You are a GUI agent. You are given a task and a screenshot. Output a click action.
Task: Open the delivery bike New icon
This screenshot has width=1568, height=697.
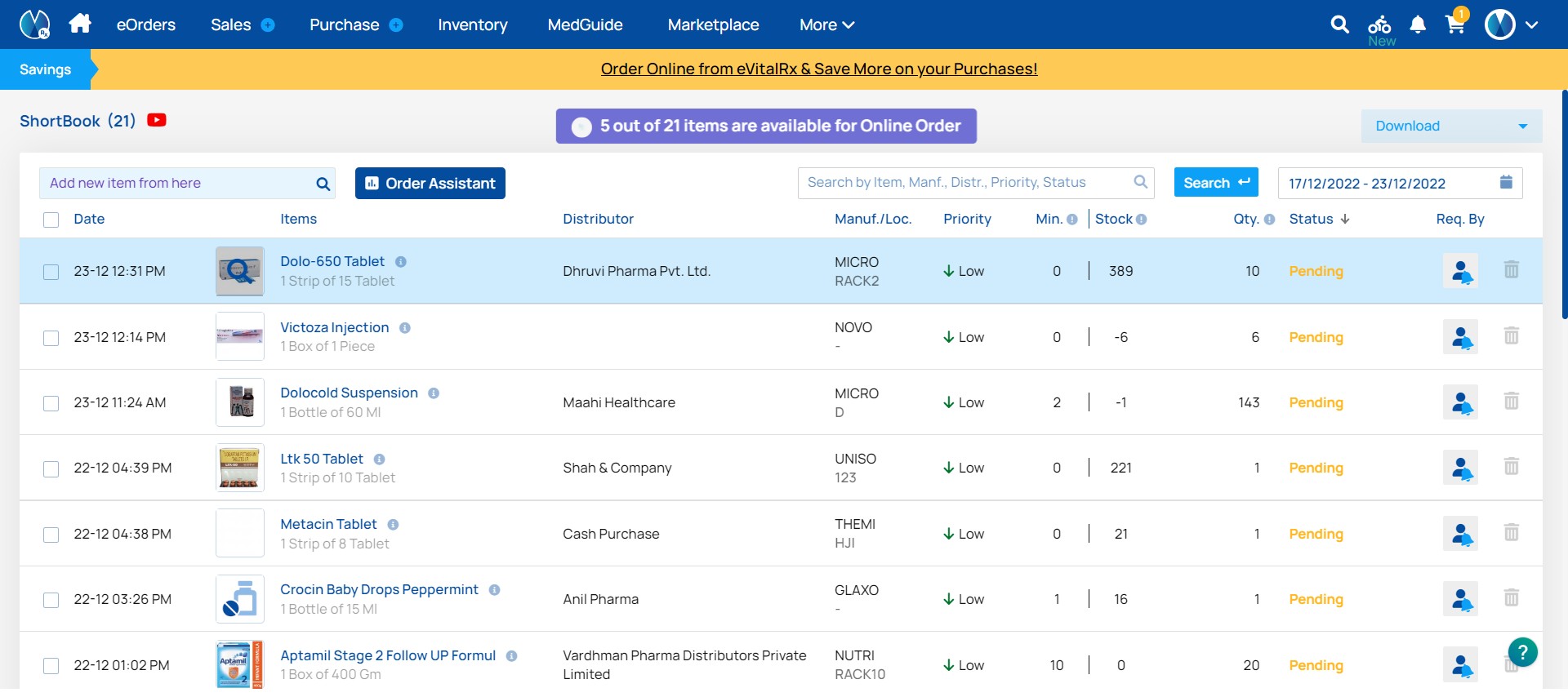pyautogui.click(x=1380, y=30)
